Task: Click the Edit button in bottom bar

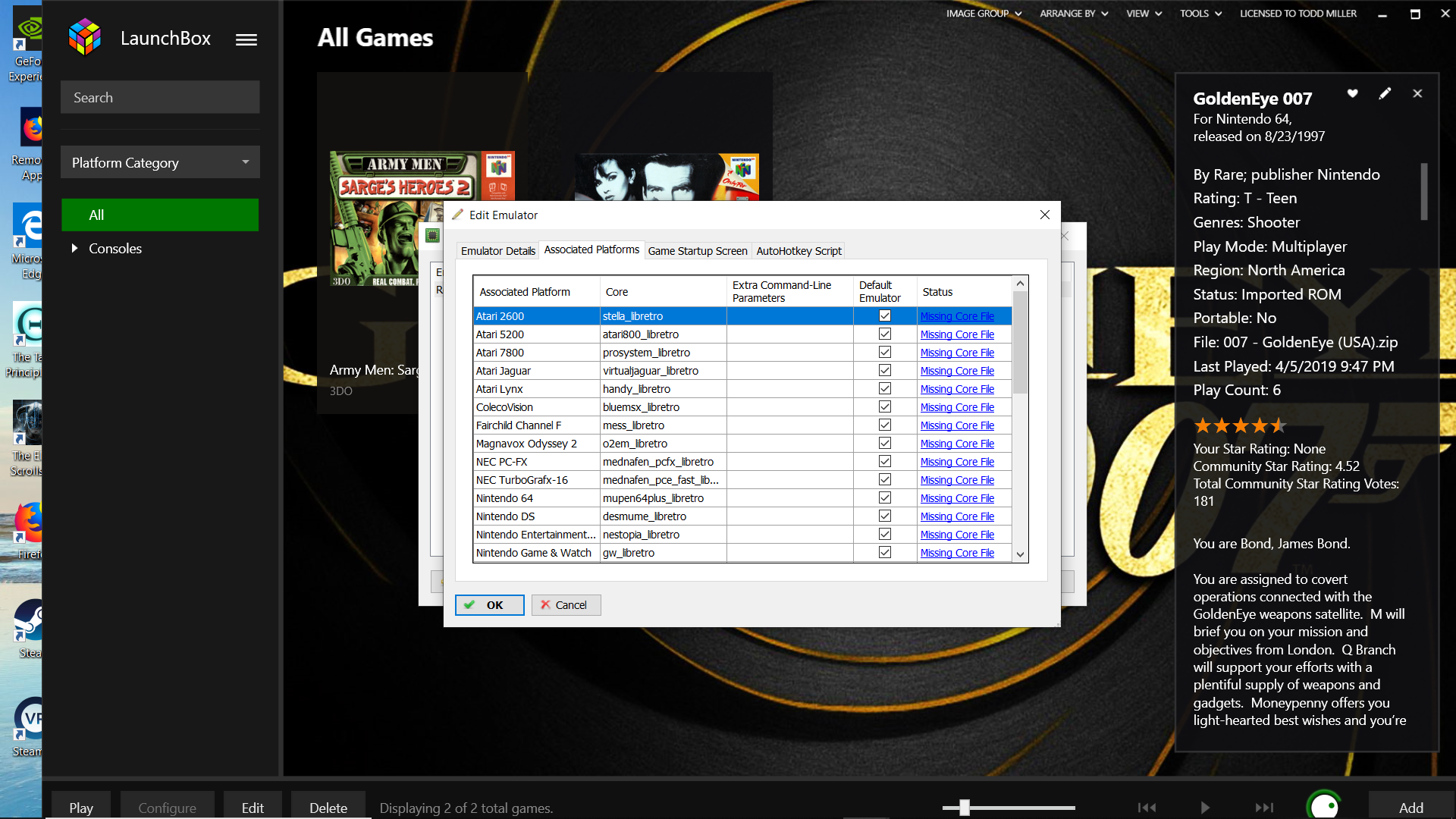Action: pos(253,807)
